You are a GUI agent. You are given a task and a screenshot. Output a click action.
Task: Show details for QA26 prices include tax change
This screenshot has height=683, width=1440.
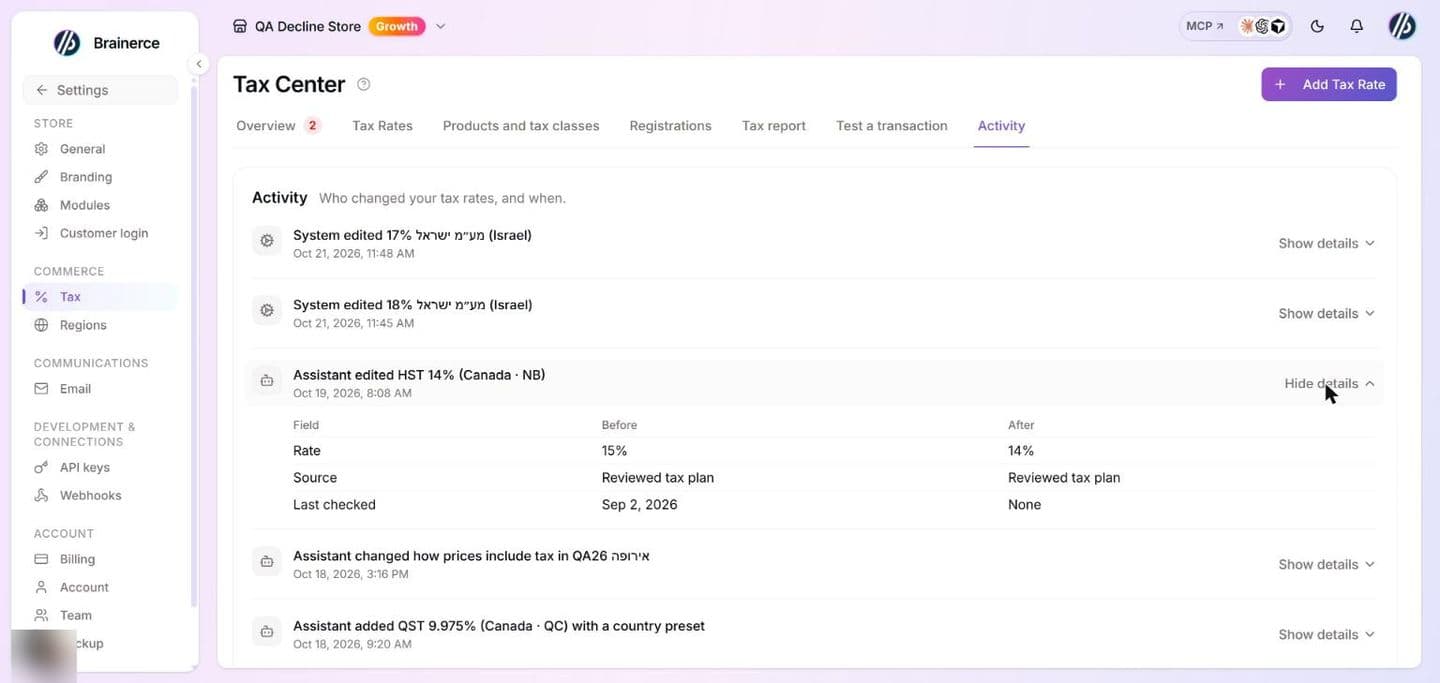click(1327, 564)
